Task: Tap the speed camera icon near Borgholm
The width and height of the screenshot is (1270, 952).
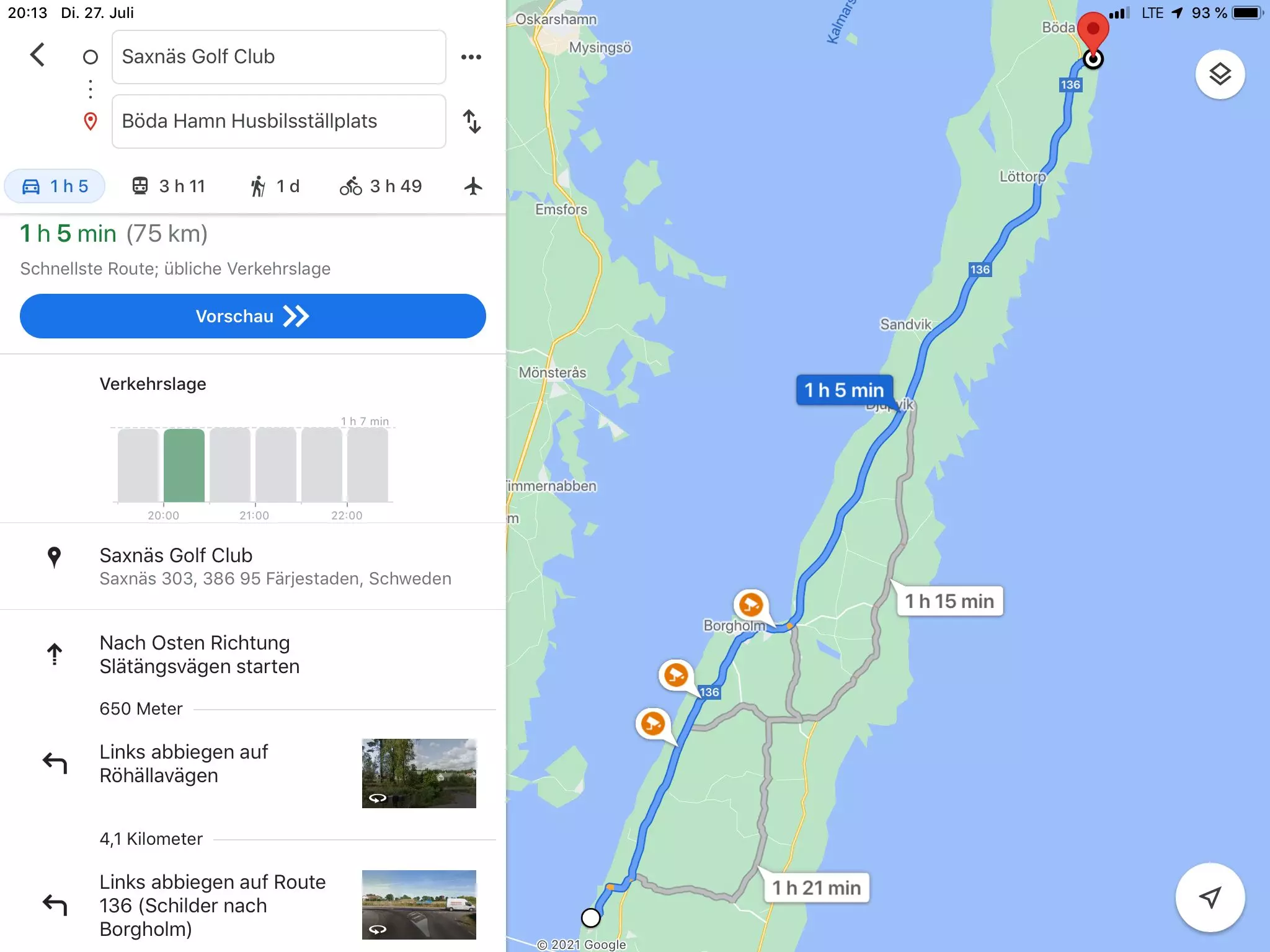Action: [751, 604]
